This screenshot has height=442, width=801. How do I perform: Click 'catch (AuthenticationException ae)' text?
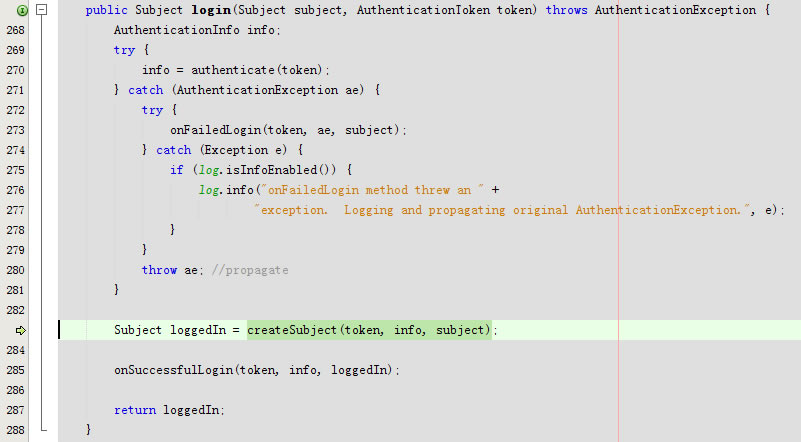click(246, 90)
